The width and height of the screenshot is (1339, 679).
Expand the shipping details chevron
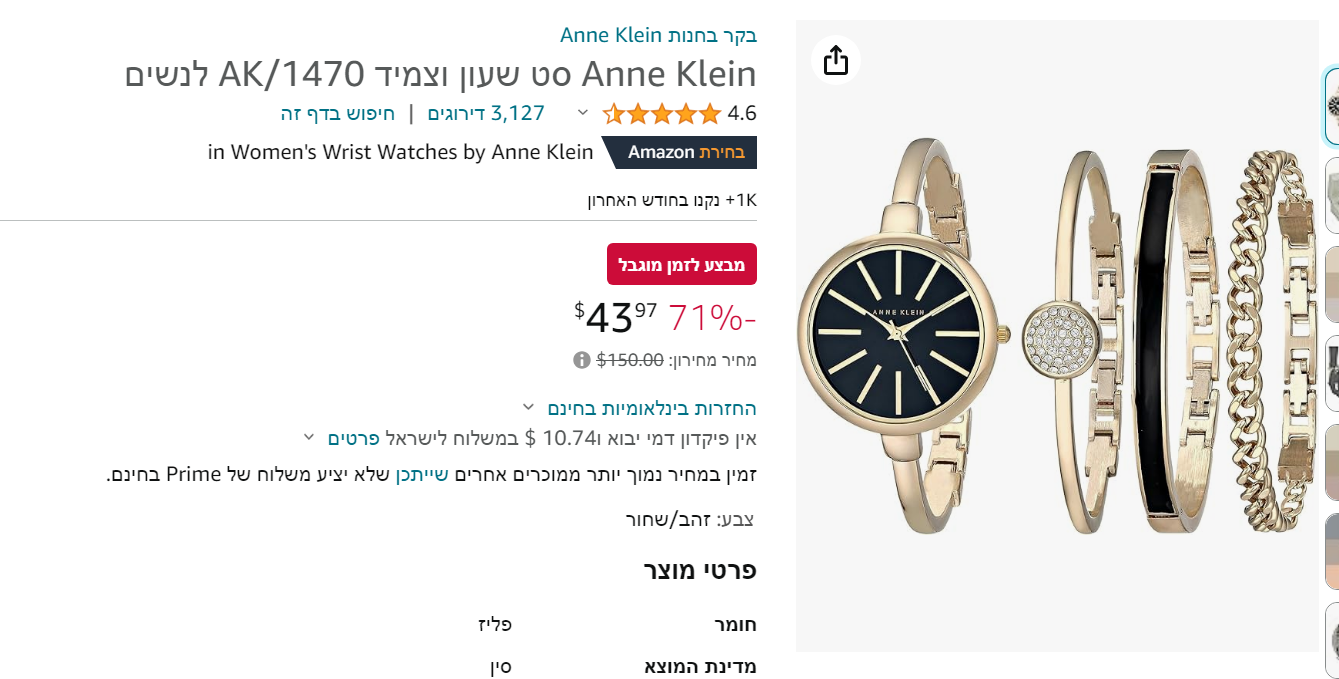tap(309, 437)
